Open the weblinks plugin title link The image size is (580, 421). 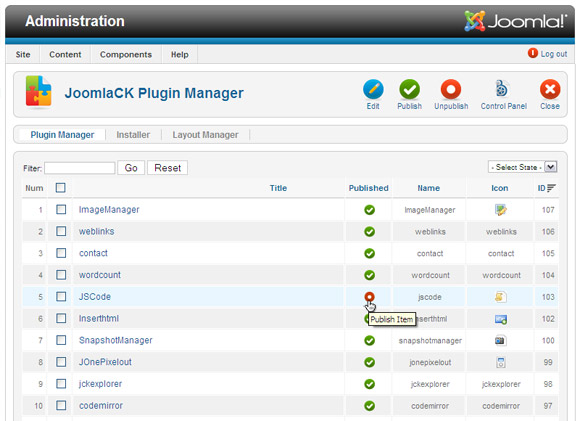coord(97,232)
